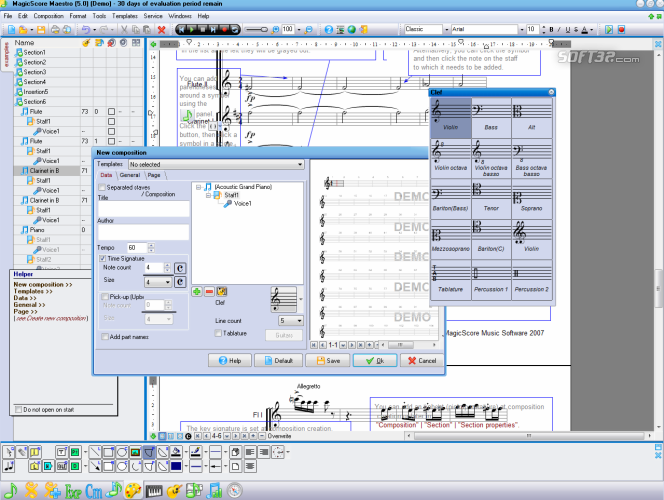Enable the Pick-up (Upbeat) checkbox

click(104, 297)
